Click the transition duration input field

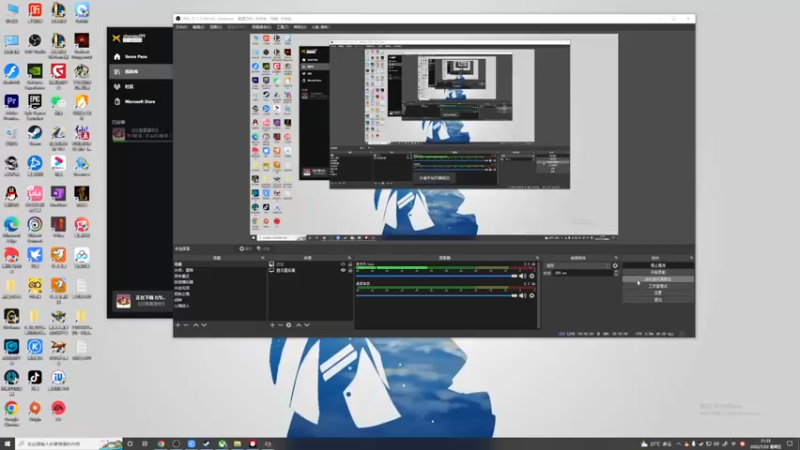pos(583,273)
